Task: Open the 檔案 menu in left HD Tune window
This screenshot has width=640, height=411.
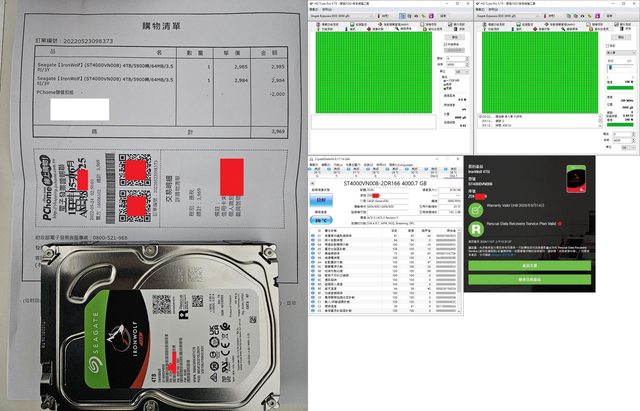Action: 313,7
